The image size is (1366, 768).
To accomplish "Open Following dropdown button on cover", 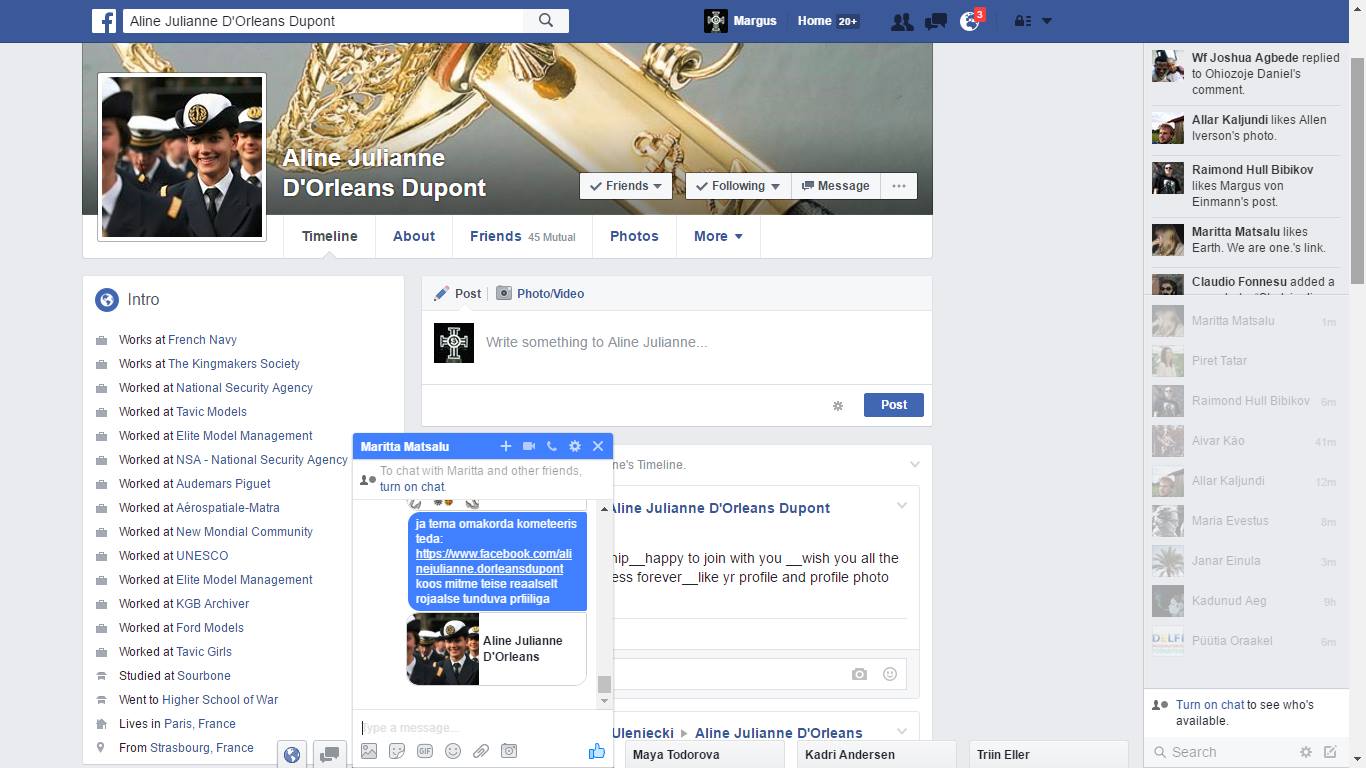I will tap(738, 186).
